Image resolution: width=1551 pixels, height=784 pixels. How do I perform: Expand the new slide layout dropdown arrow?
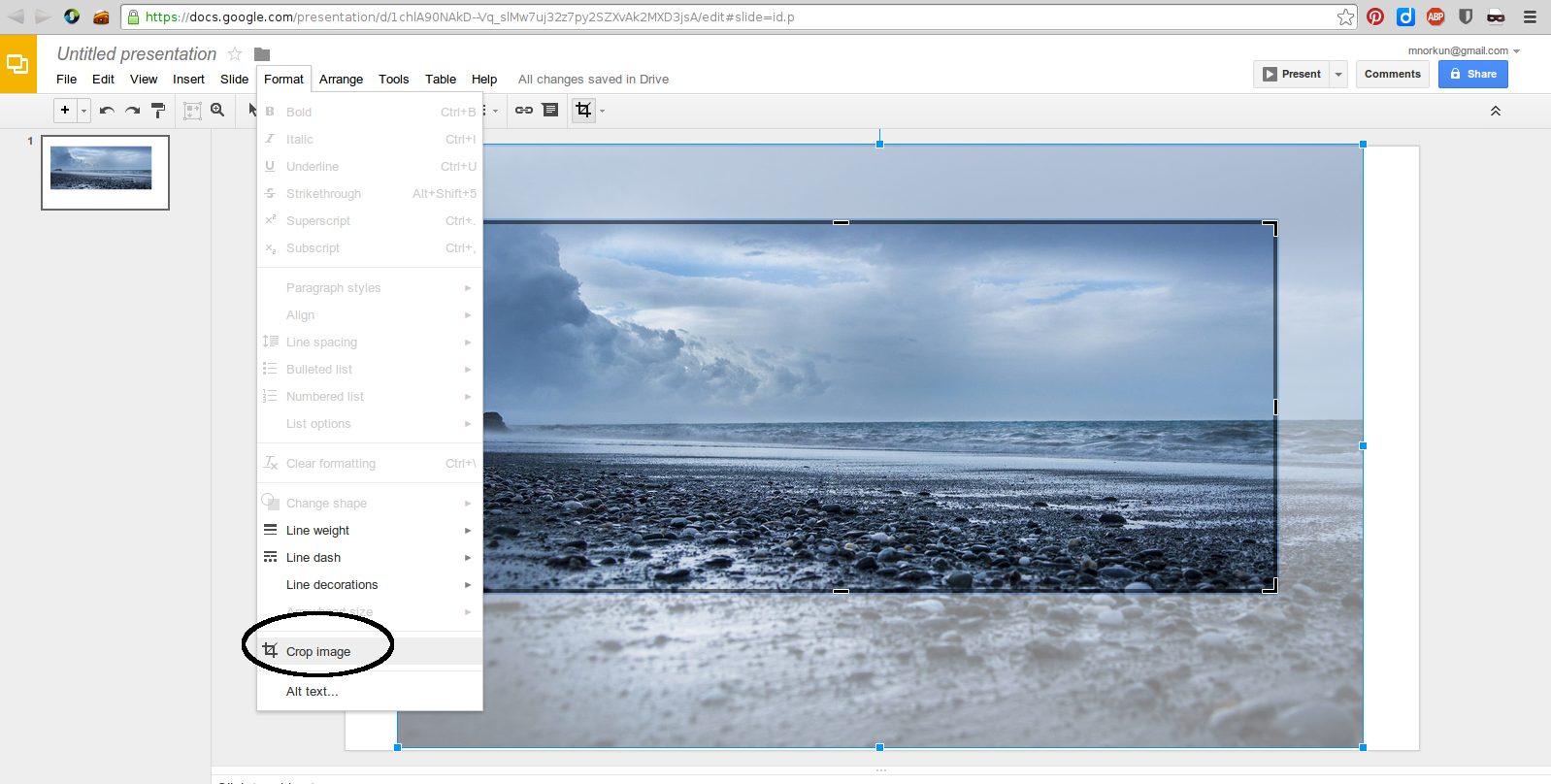click(83, 111)
